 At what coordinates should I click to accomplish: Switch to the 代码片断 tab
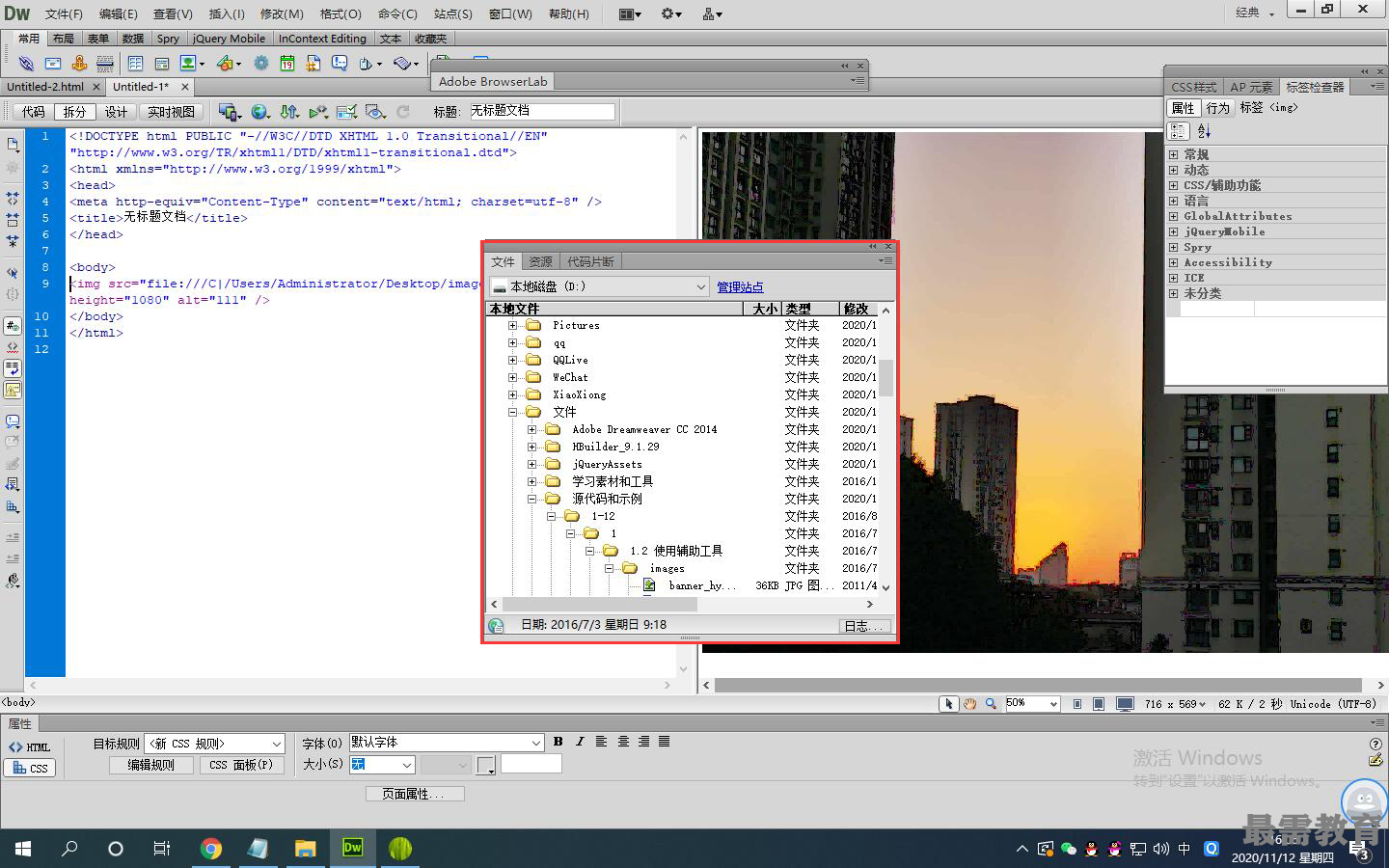(x=590, y=261)
